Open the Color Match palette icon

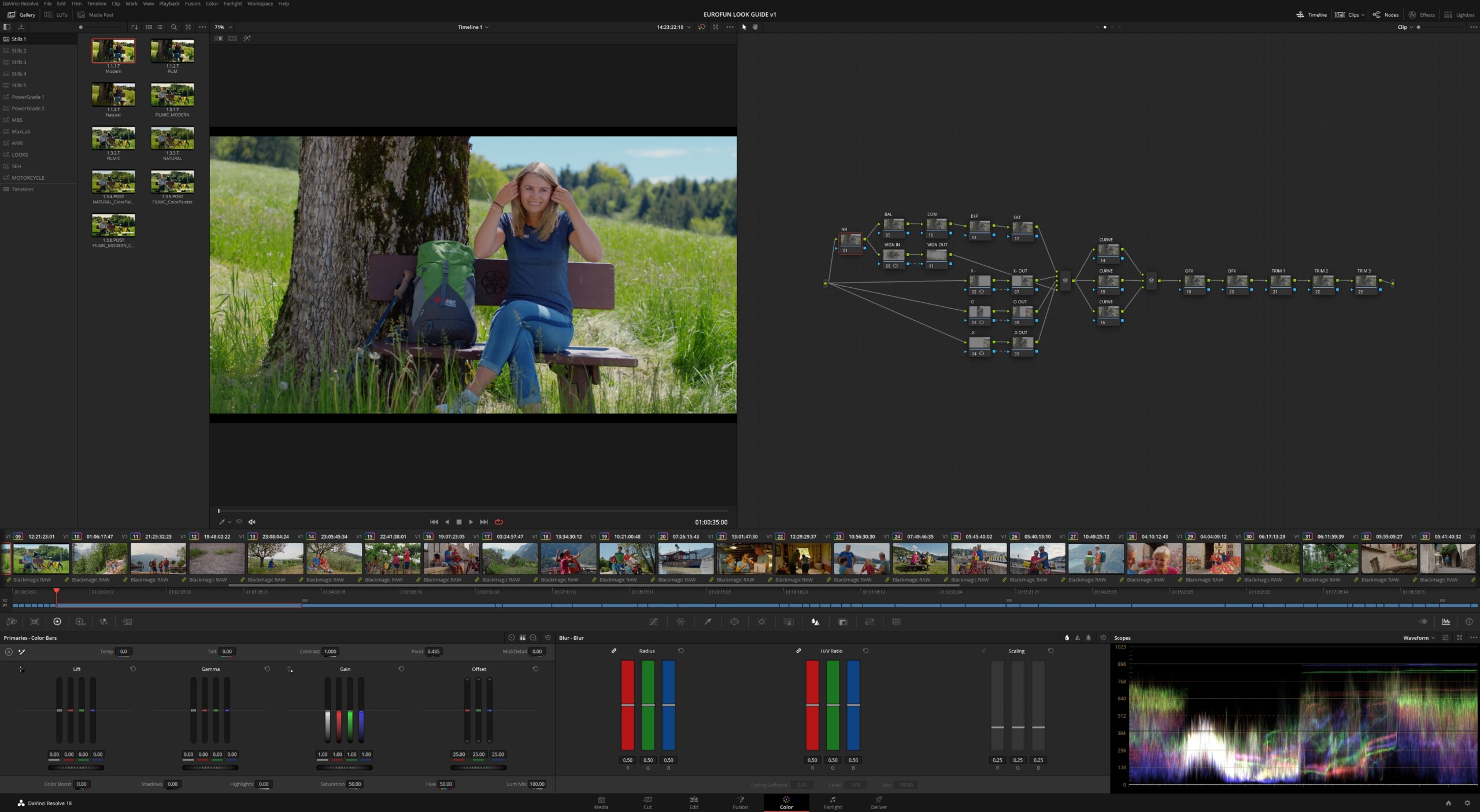tap(35, 622)
